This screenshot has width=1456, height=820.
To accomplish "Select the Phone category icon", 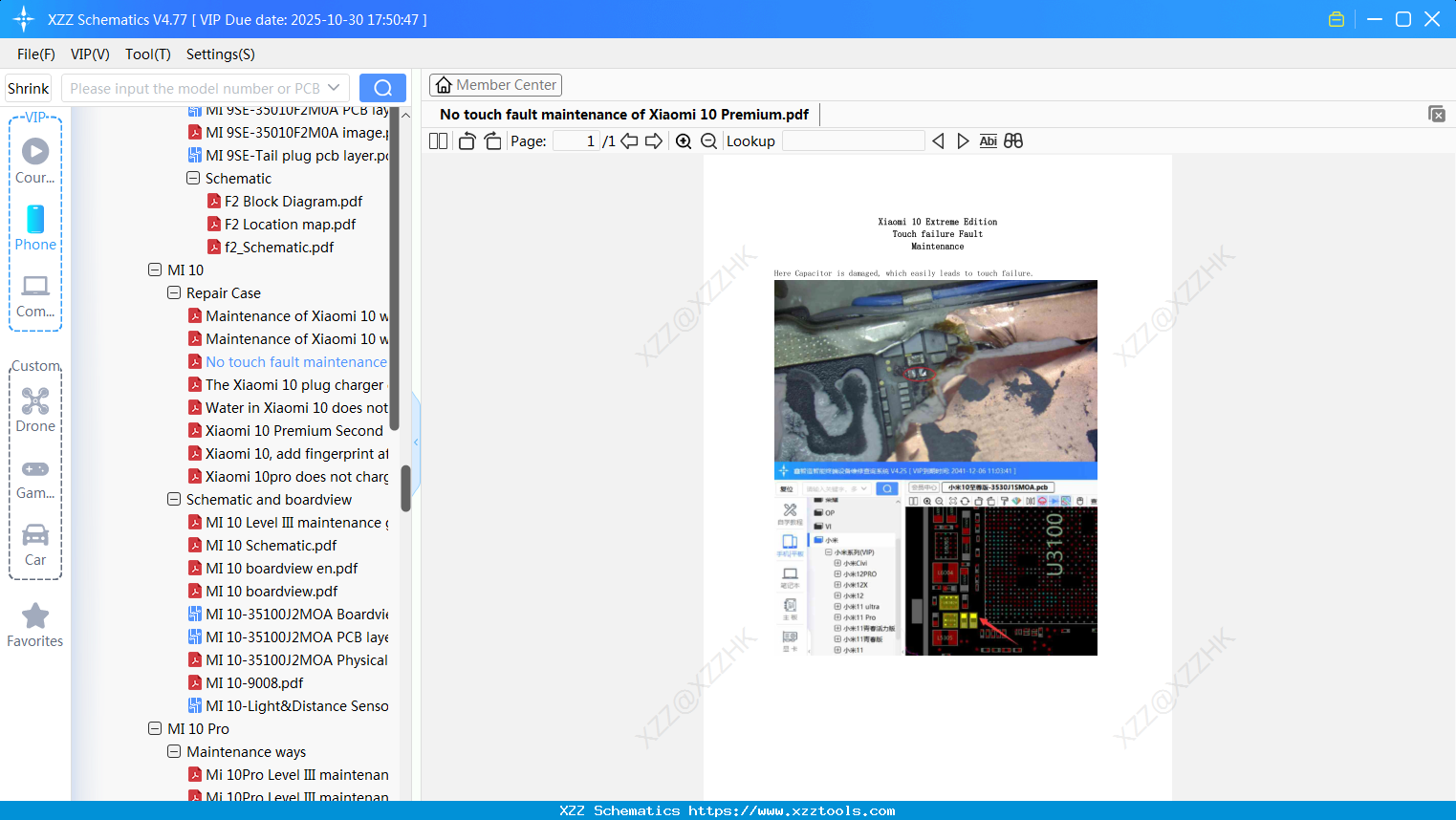I will (x=35, y=228).
